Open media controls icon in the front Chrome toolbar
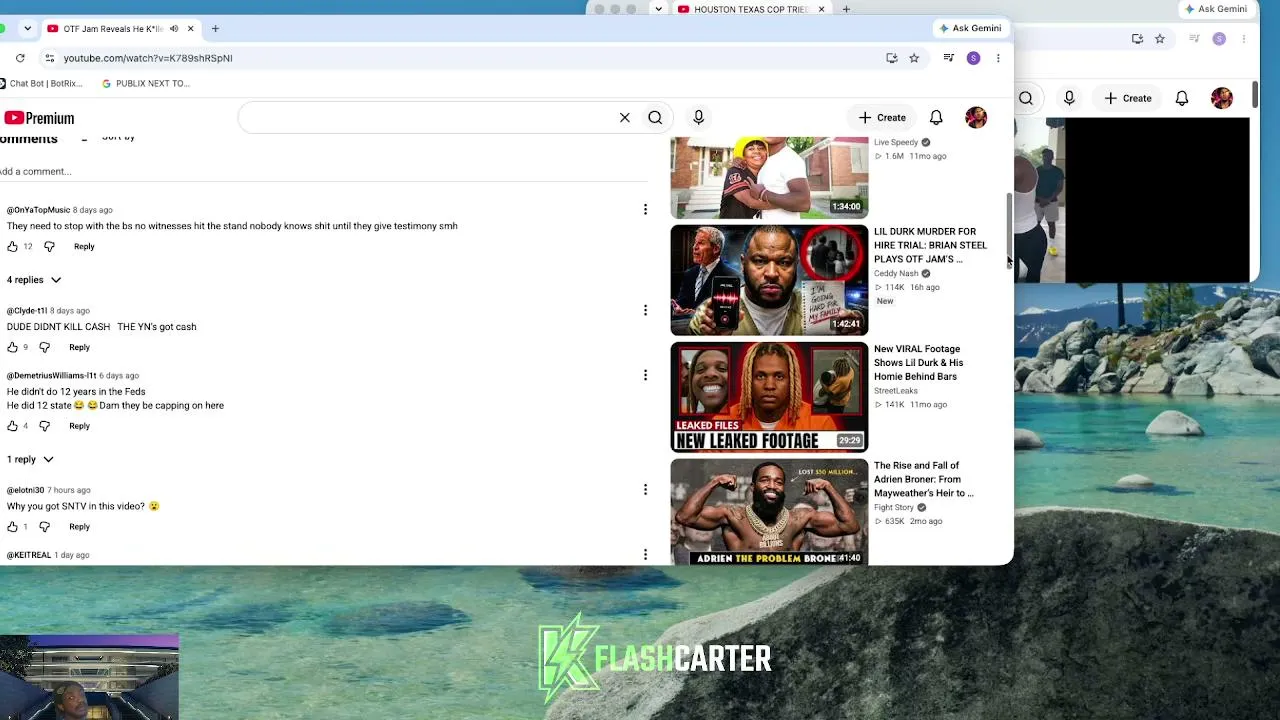1280x720 pixels. click(949, 58)
